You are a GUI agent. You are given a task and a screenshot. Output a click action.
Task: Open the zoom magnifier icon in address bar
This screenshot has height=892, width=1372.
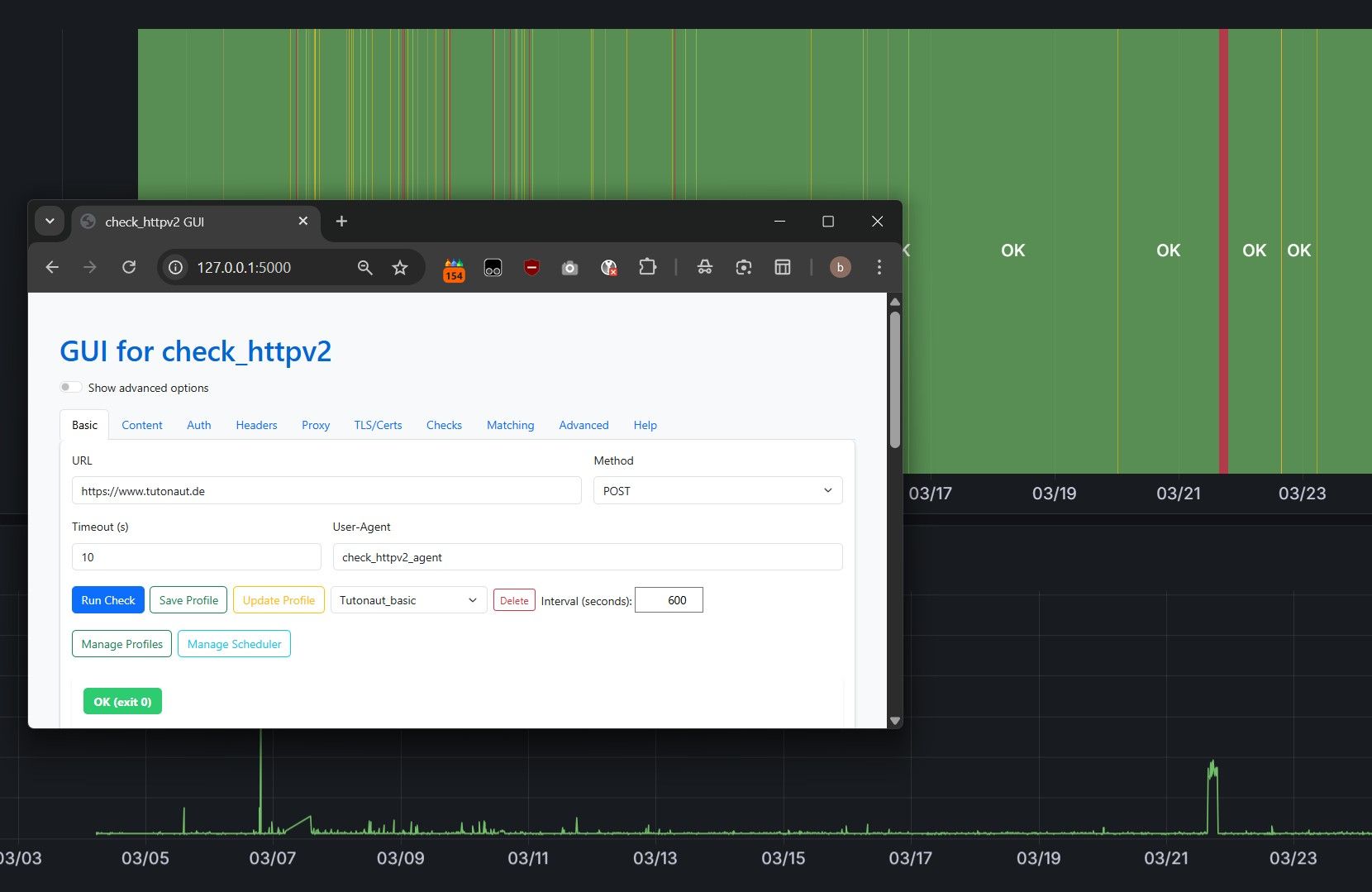pyautogui.click(x=364, y=267)
